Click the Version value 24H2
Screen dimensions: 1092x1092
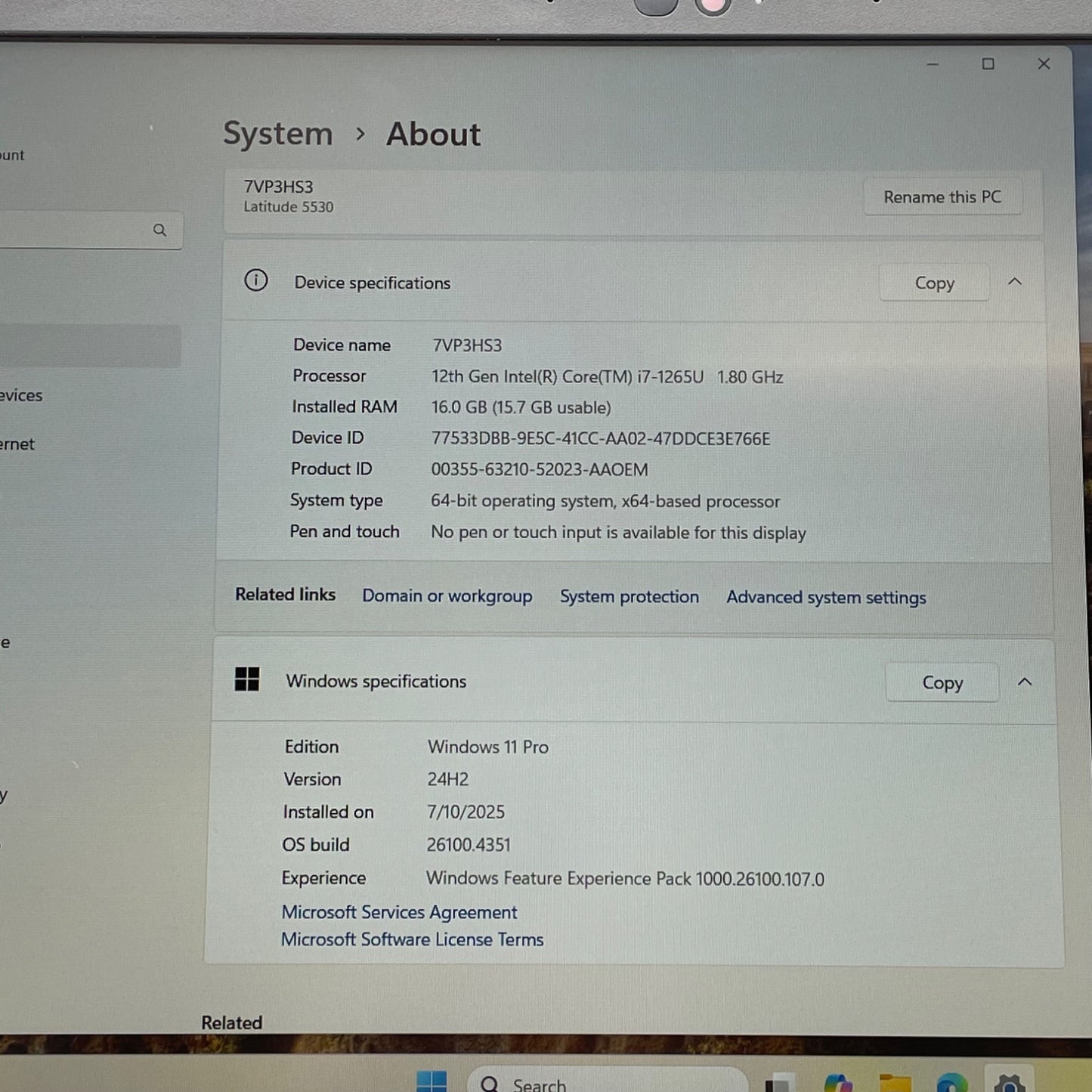[448, 779]
